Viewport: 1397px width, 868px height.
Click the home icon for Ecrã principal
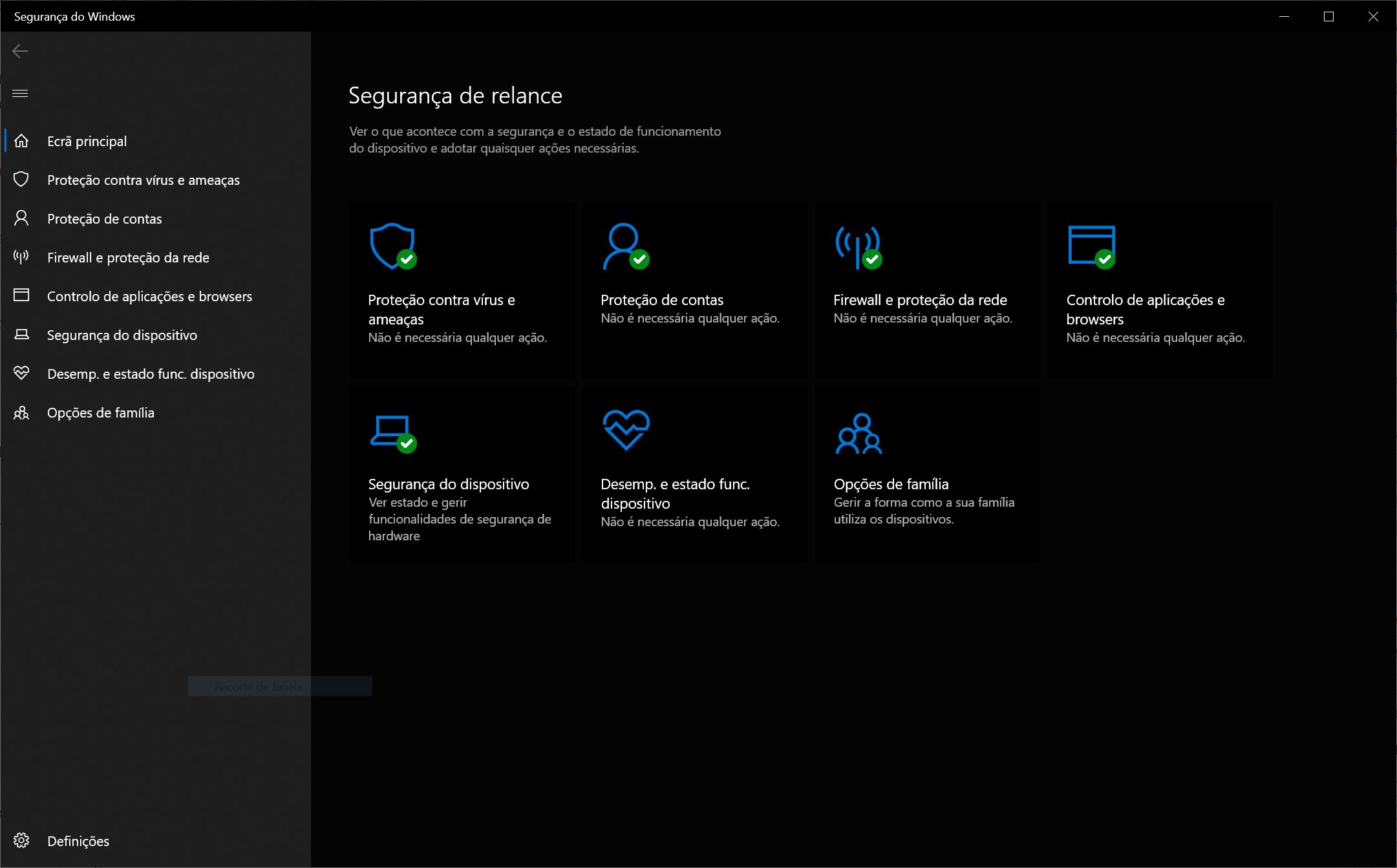click(x=21, y=141)
